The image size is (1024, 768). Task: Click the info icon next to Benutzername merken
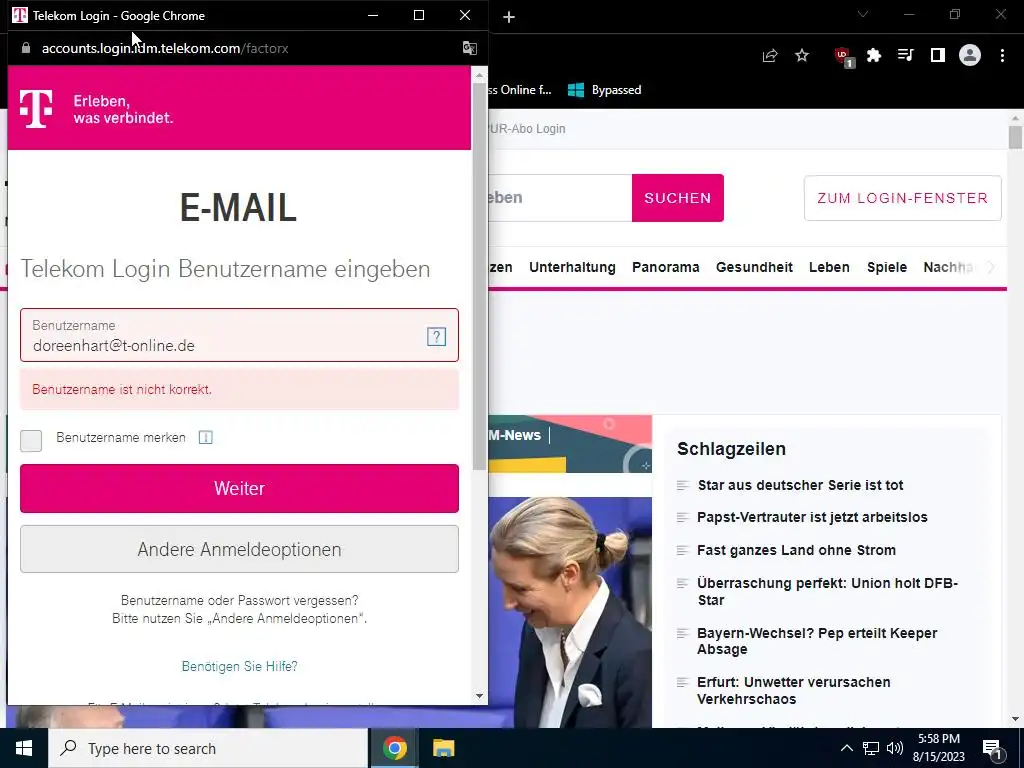click(205, 438)
